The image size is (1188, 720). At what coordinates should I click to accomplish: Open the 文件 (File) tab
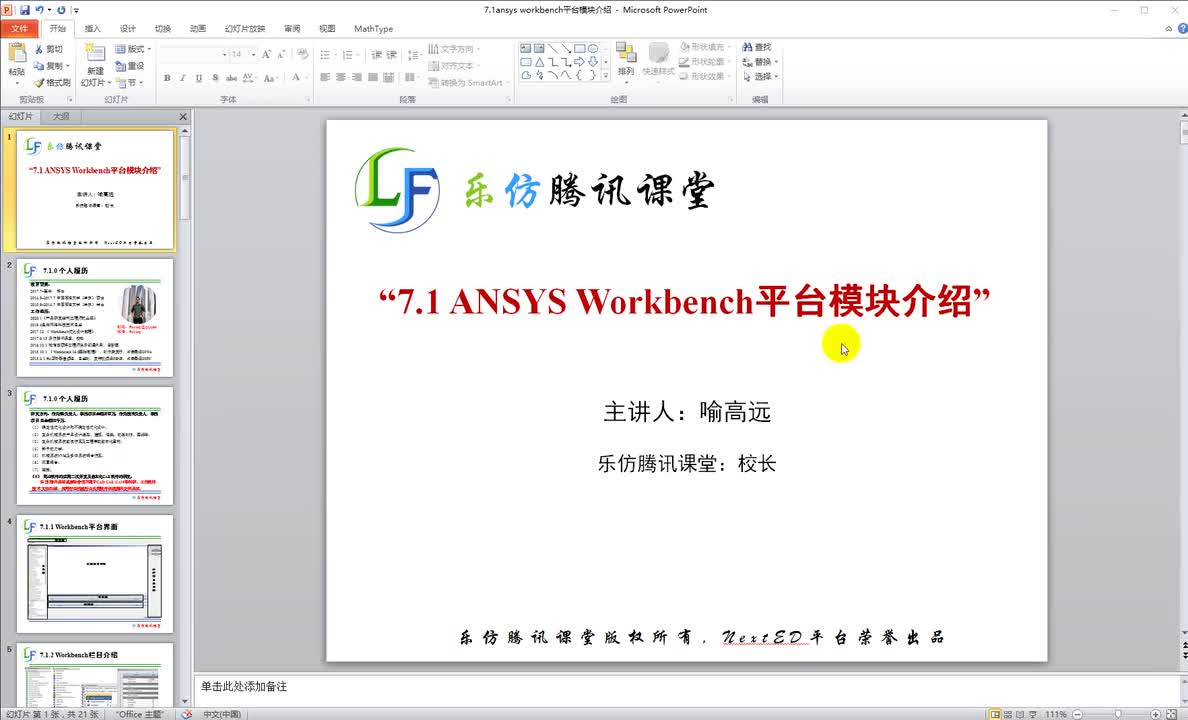[x=20, y=29]
